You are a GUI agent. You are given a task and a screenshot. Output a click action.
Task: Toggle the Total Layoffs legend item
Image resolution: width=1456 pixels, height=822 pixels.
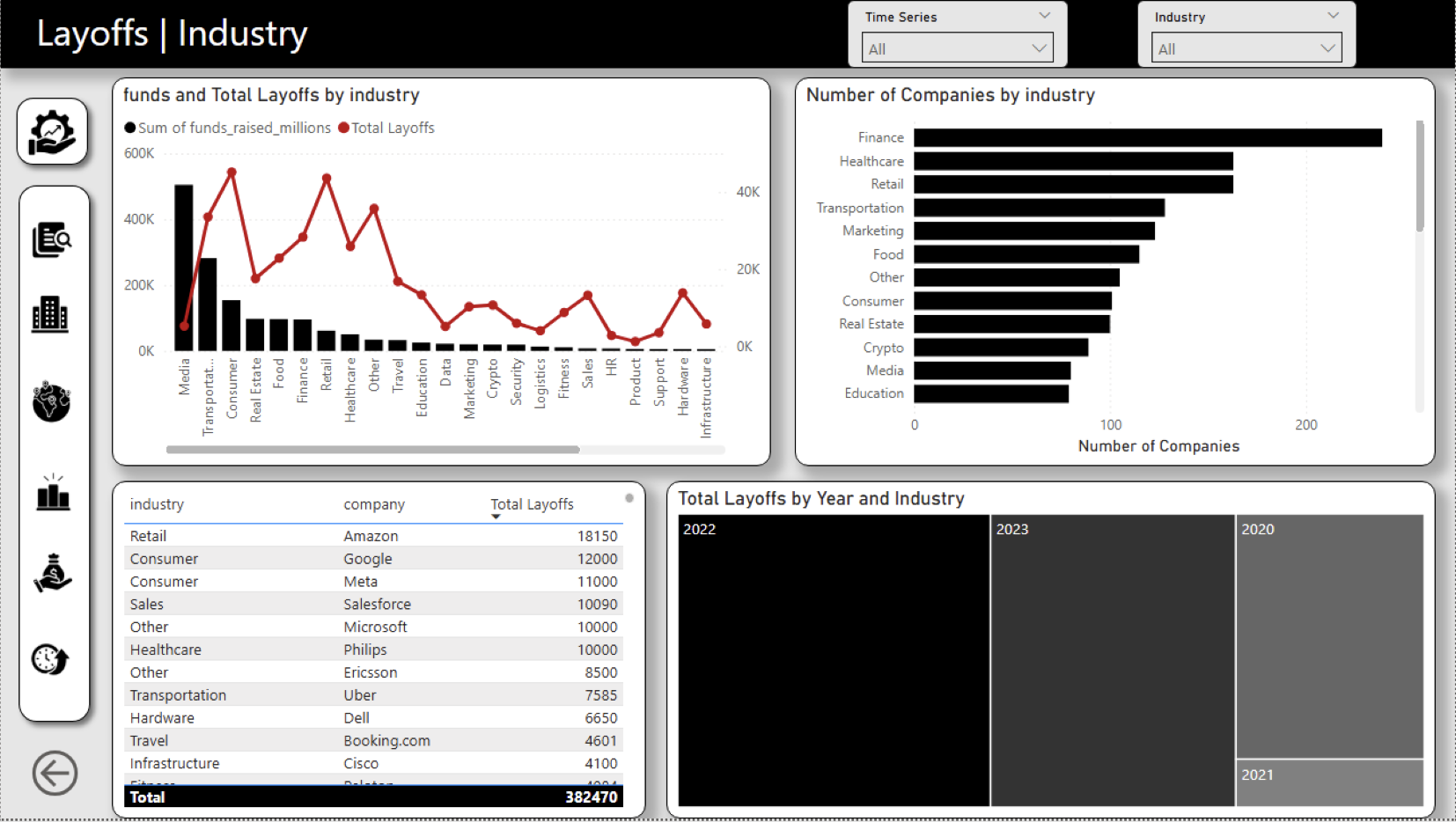click(386, 128)
